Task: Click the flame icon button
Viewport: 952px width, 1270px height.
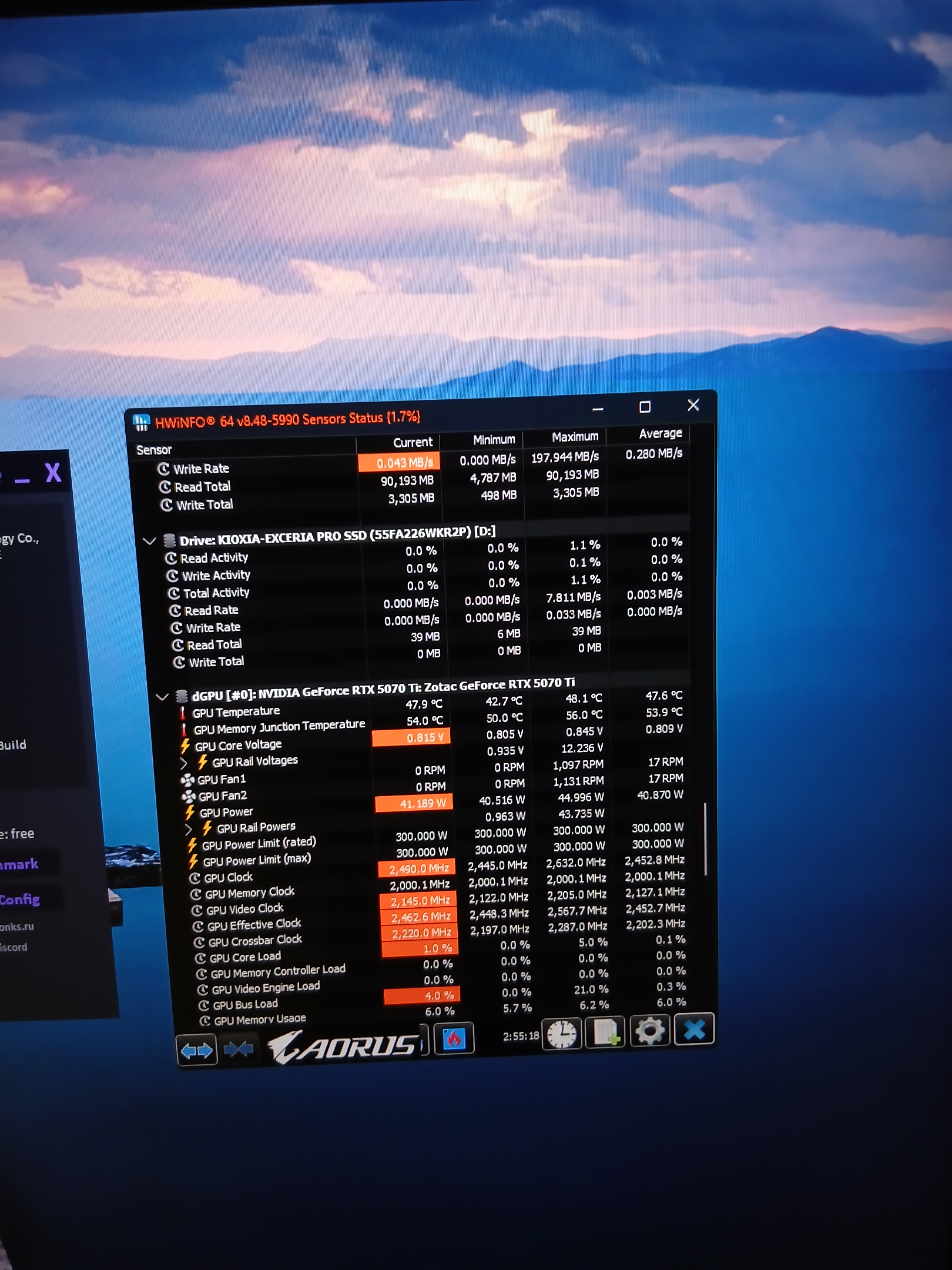Action: (x=454, y=1040)
